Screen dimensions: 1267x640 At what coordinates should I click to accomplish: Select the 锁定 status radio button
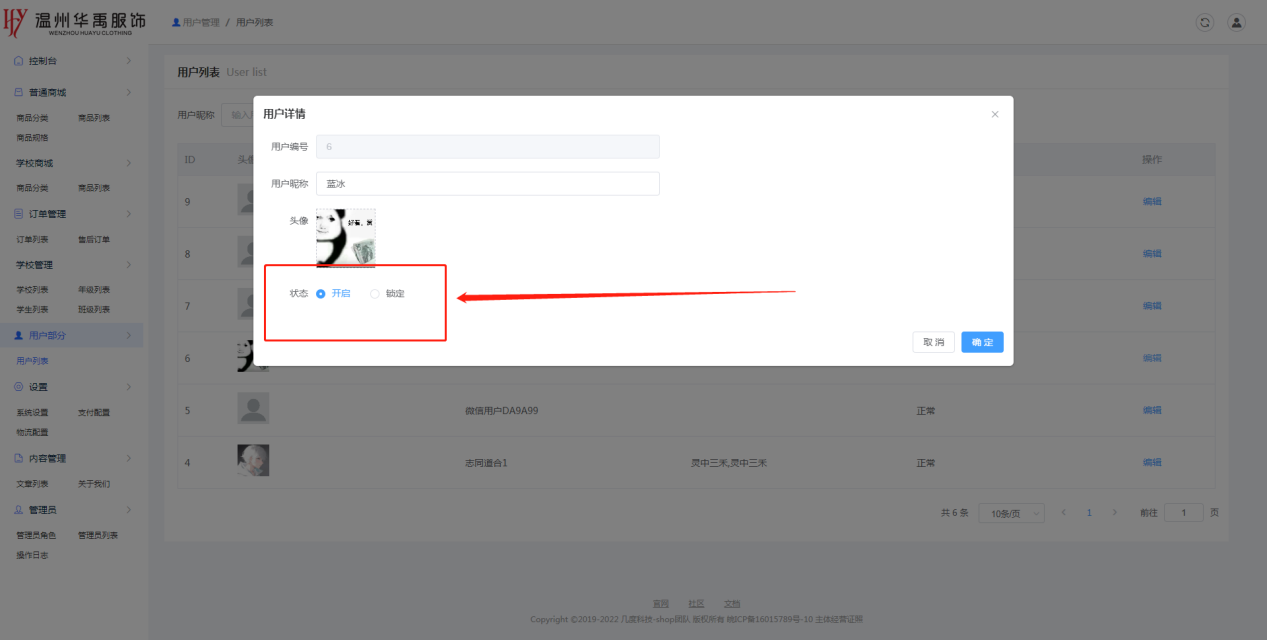tap(375, 294)
